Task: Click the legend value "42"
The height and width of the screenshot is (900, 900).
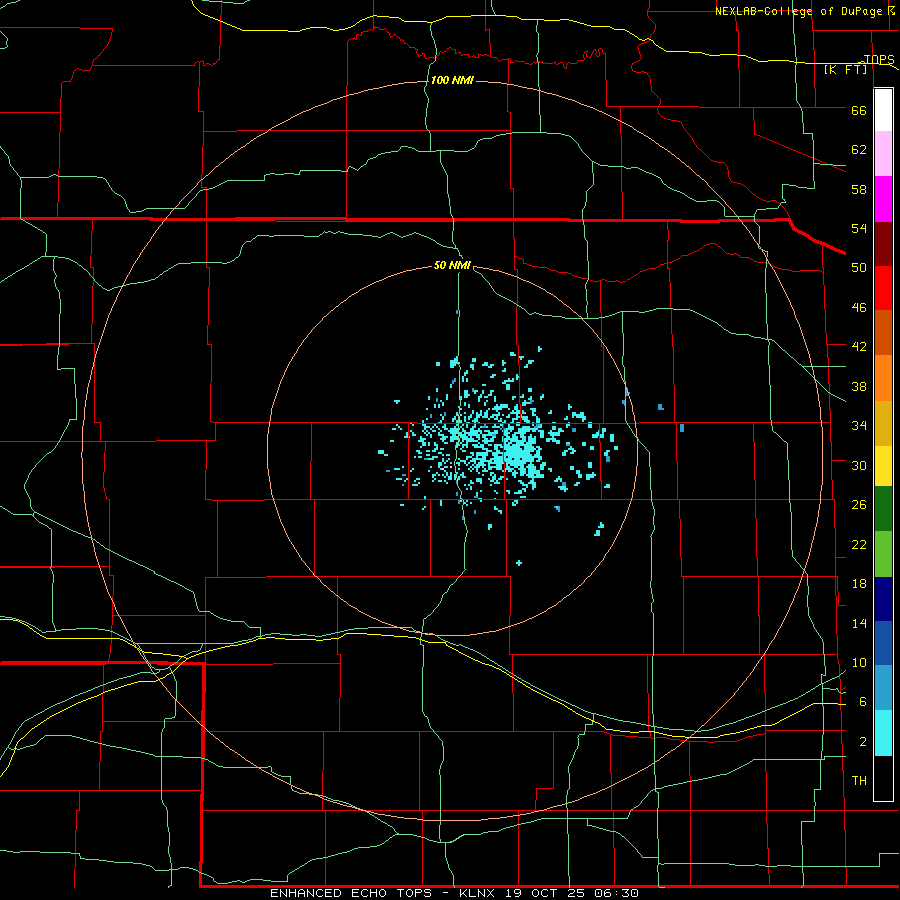Action: pos(859,347)
